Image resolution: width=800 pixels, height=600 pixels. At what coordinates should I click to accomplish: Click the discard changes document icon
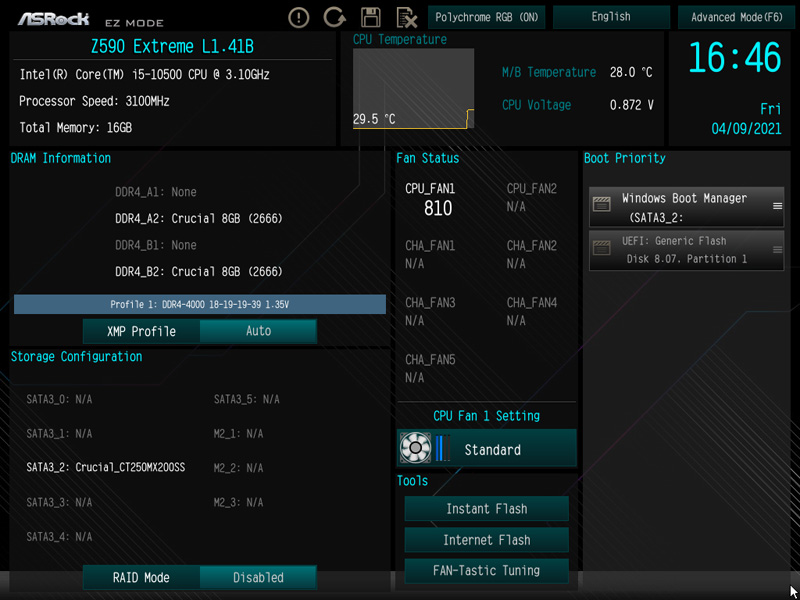[x=407, y=18]
